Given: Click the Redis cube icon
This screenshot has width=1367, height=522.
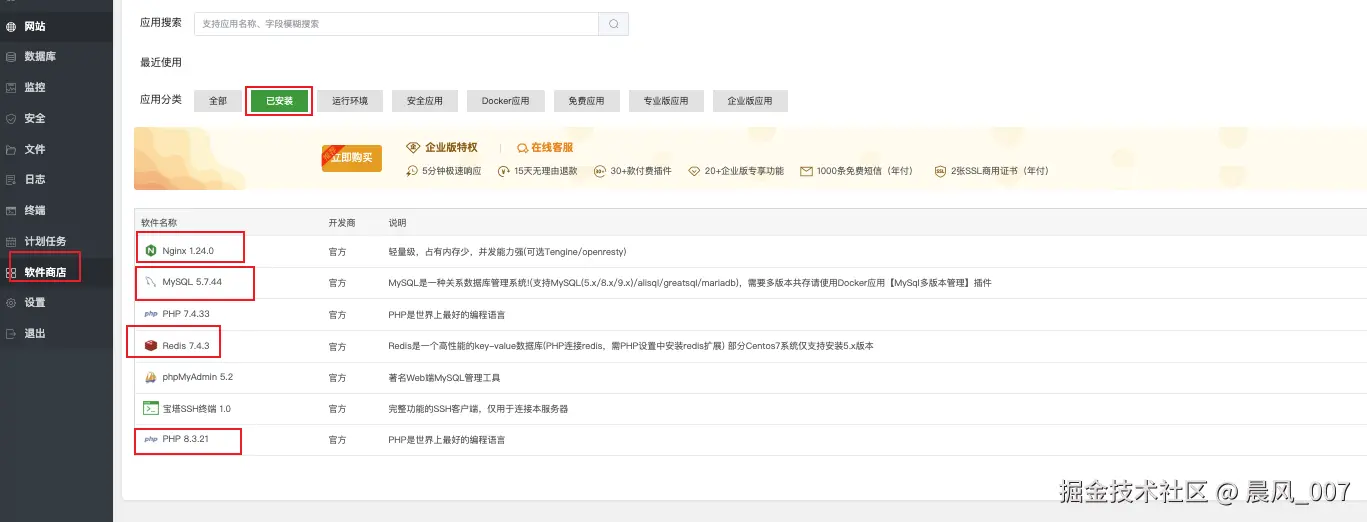Looking at the screenshot, I should click(151, 345).
